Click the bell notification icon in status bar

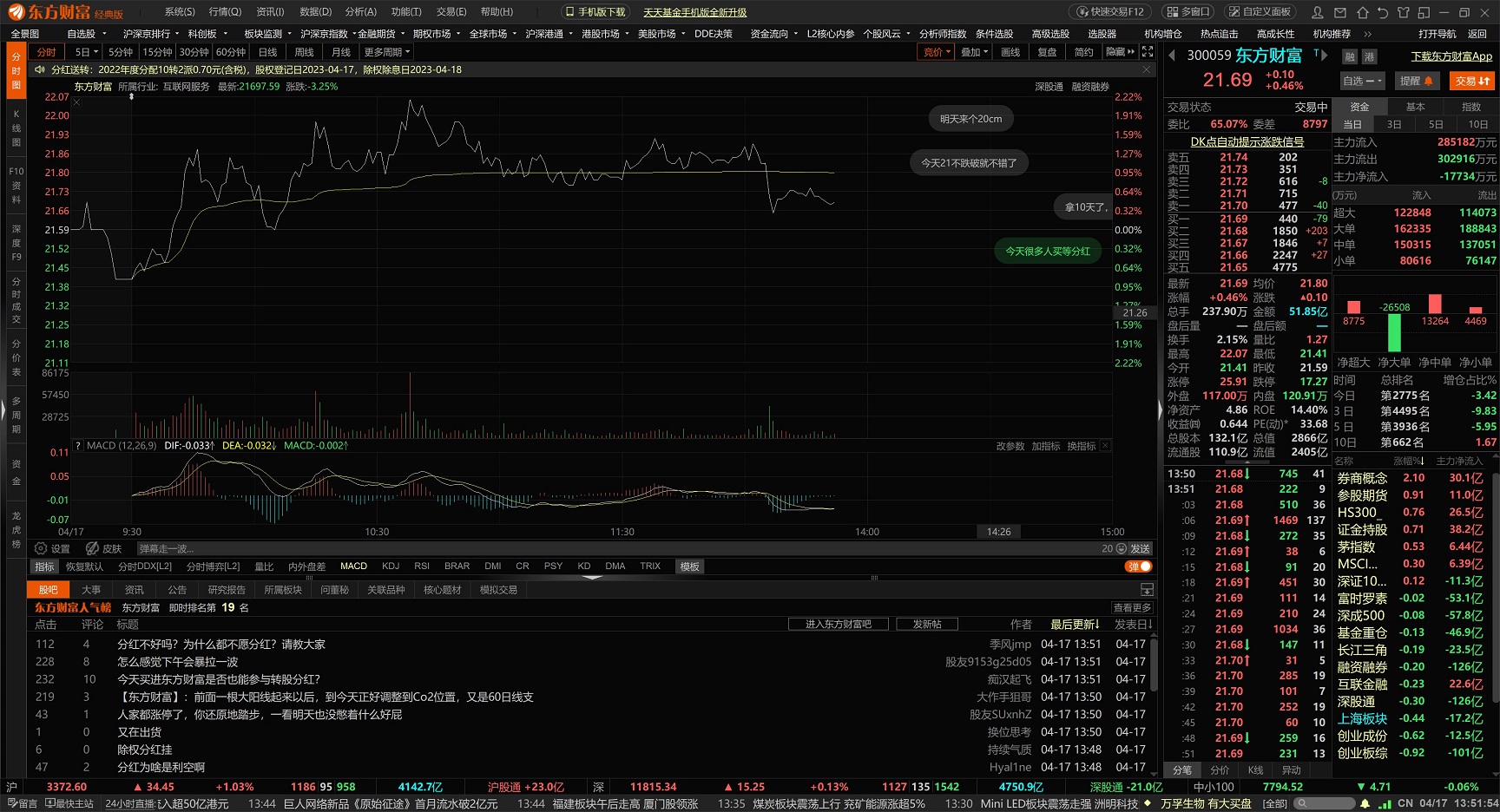tap(1365, 804)
